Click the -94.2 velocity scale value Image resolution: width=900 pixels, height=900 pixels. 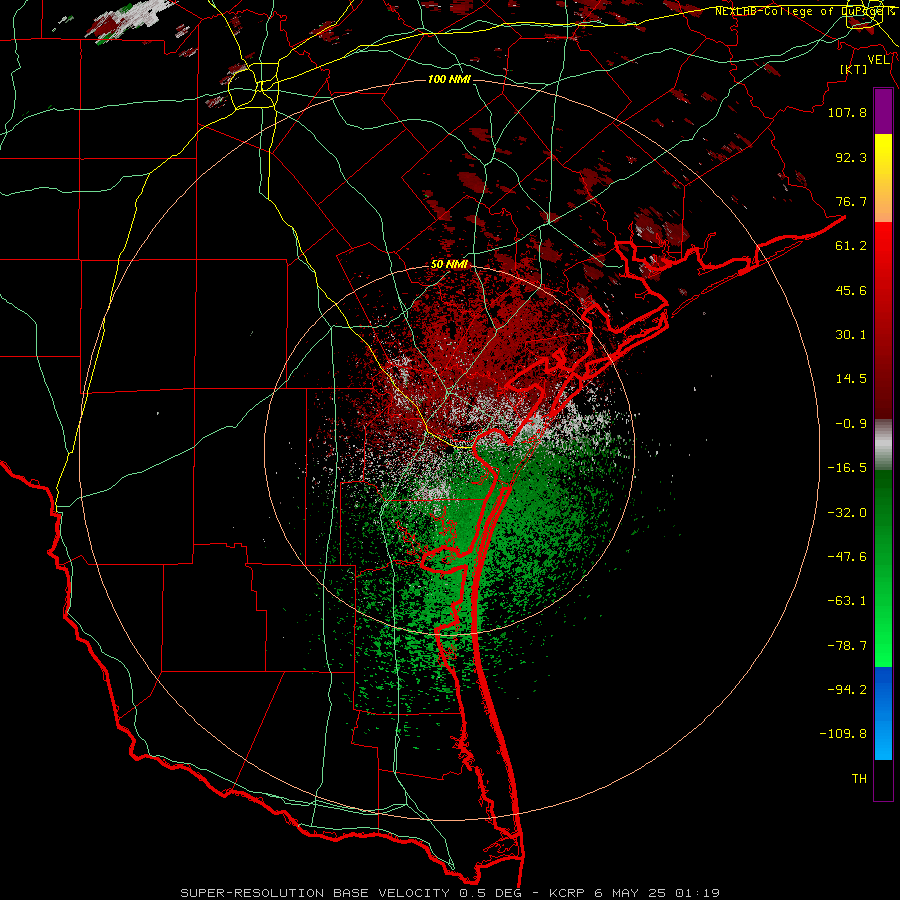click(x=847, y=690)
